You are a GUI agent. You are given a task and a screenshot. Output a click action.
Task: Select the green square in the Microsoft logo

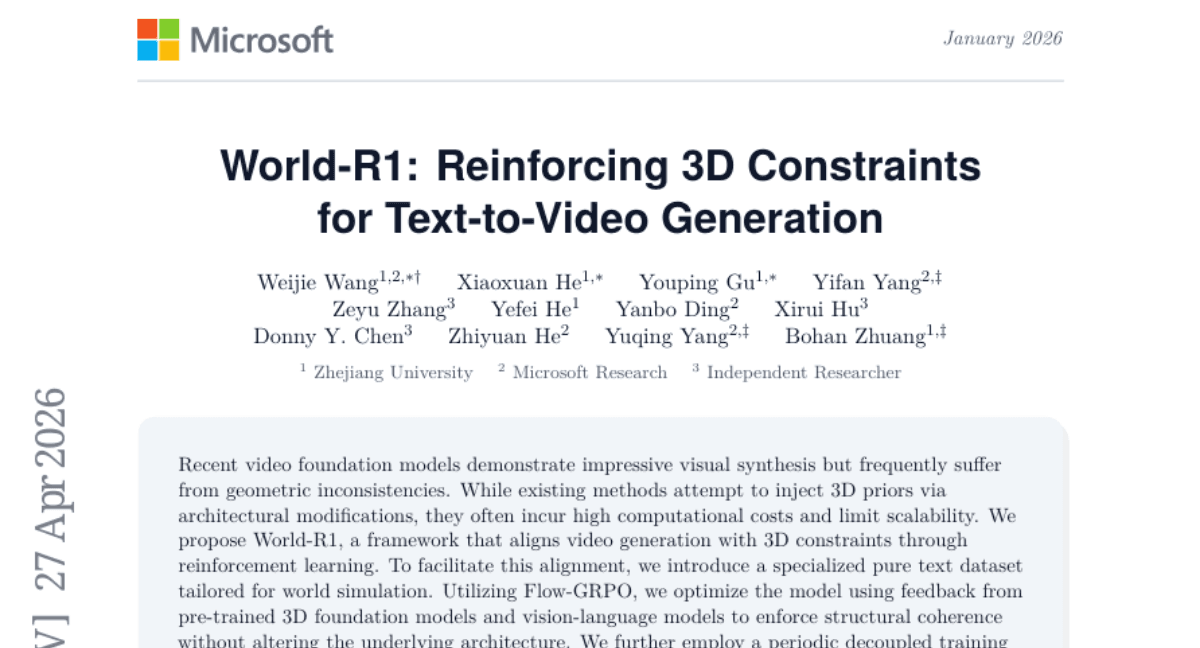[168, 30]
